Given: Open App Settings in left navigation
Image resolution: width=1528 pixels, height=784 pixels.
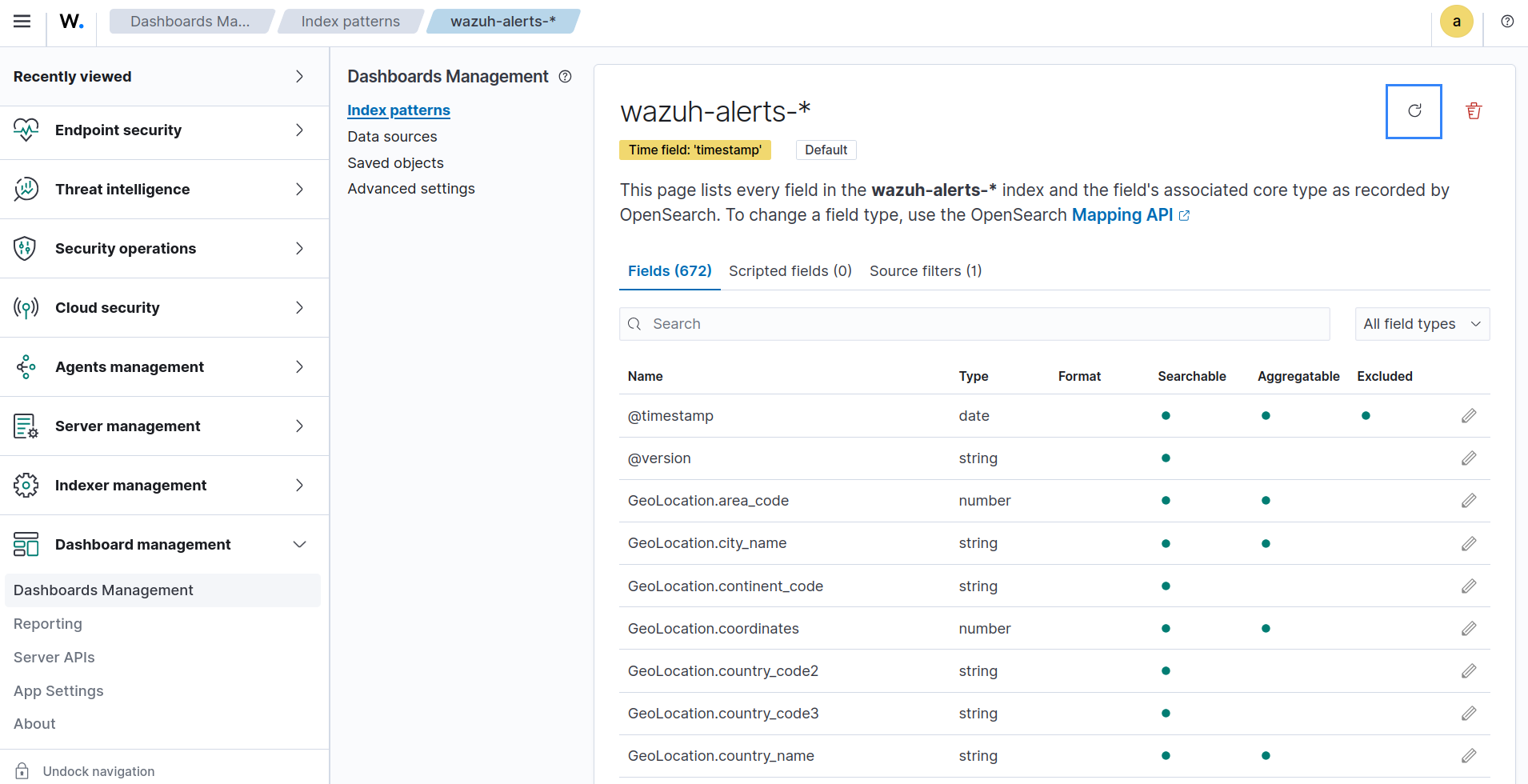Looking at the screenshot, I should 58,691.
